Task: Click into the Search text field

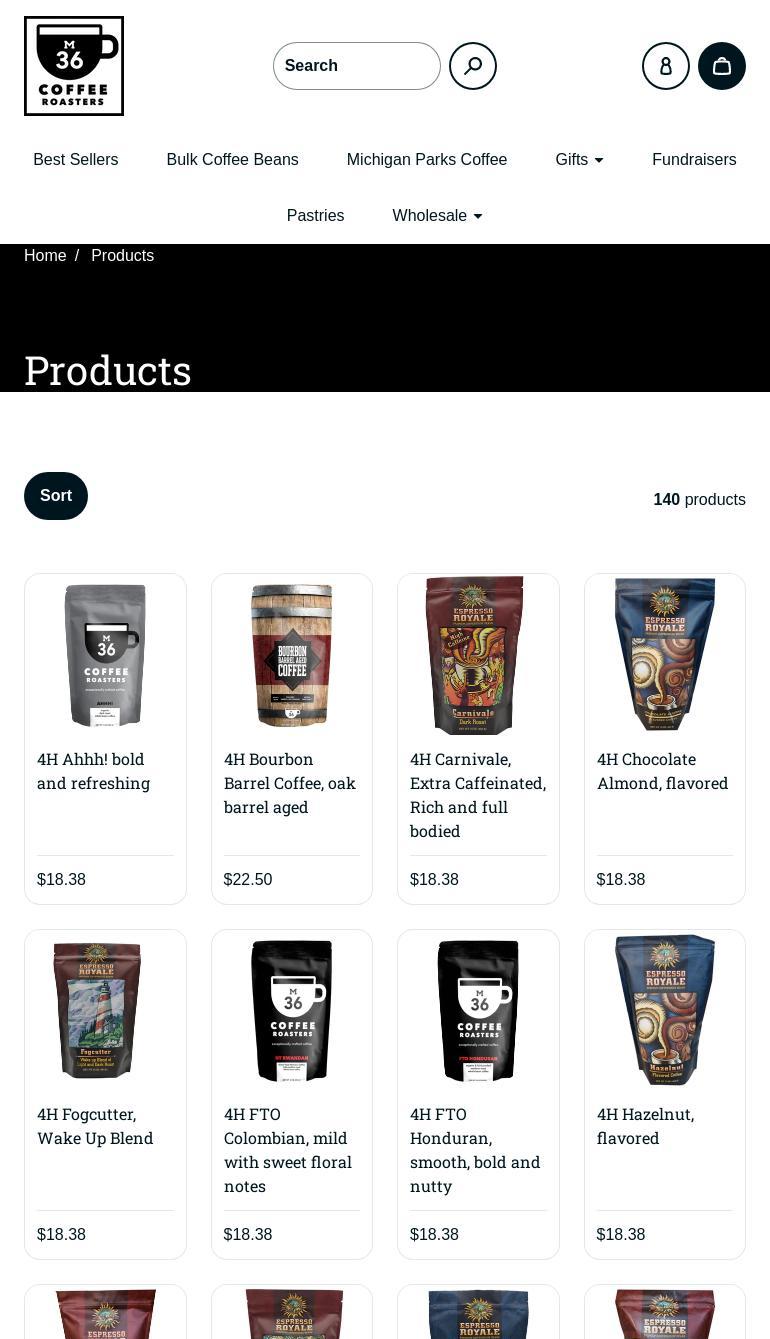Action: (x=357, y=66)
